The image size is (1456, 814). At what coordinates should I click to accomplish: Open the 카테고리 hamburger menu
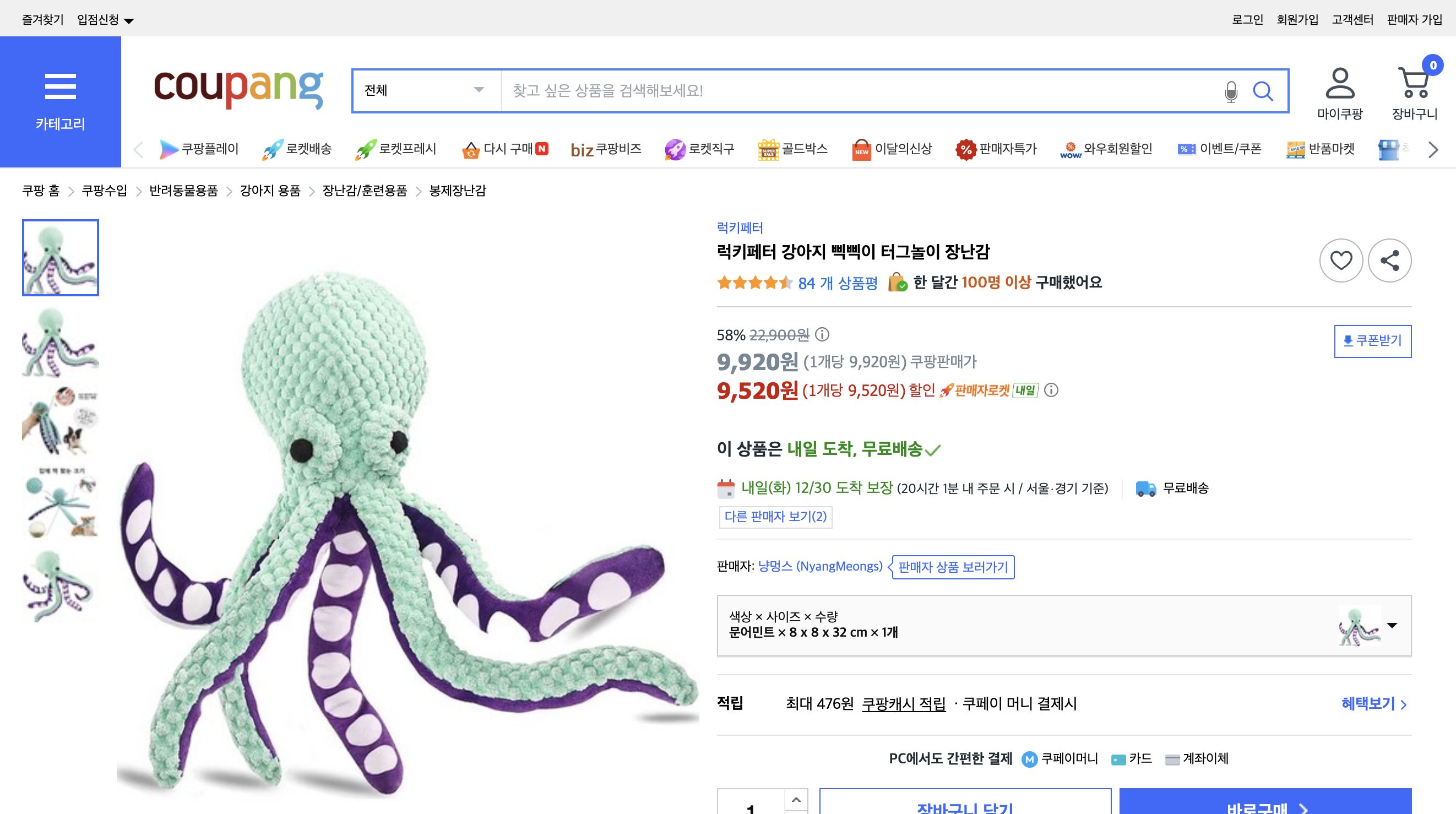point(61,86)
